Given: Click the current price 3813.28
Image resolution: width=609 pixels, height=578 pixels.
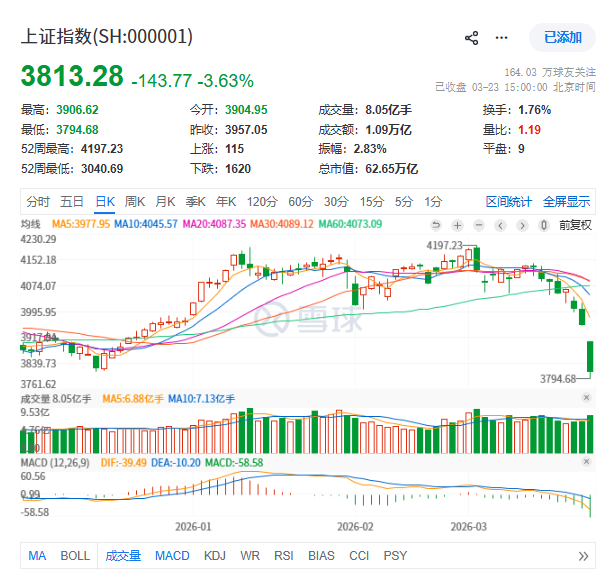Looking at the screenshot, I should pyautogui.click(x=72, y=76).
